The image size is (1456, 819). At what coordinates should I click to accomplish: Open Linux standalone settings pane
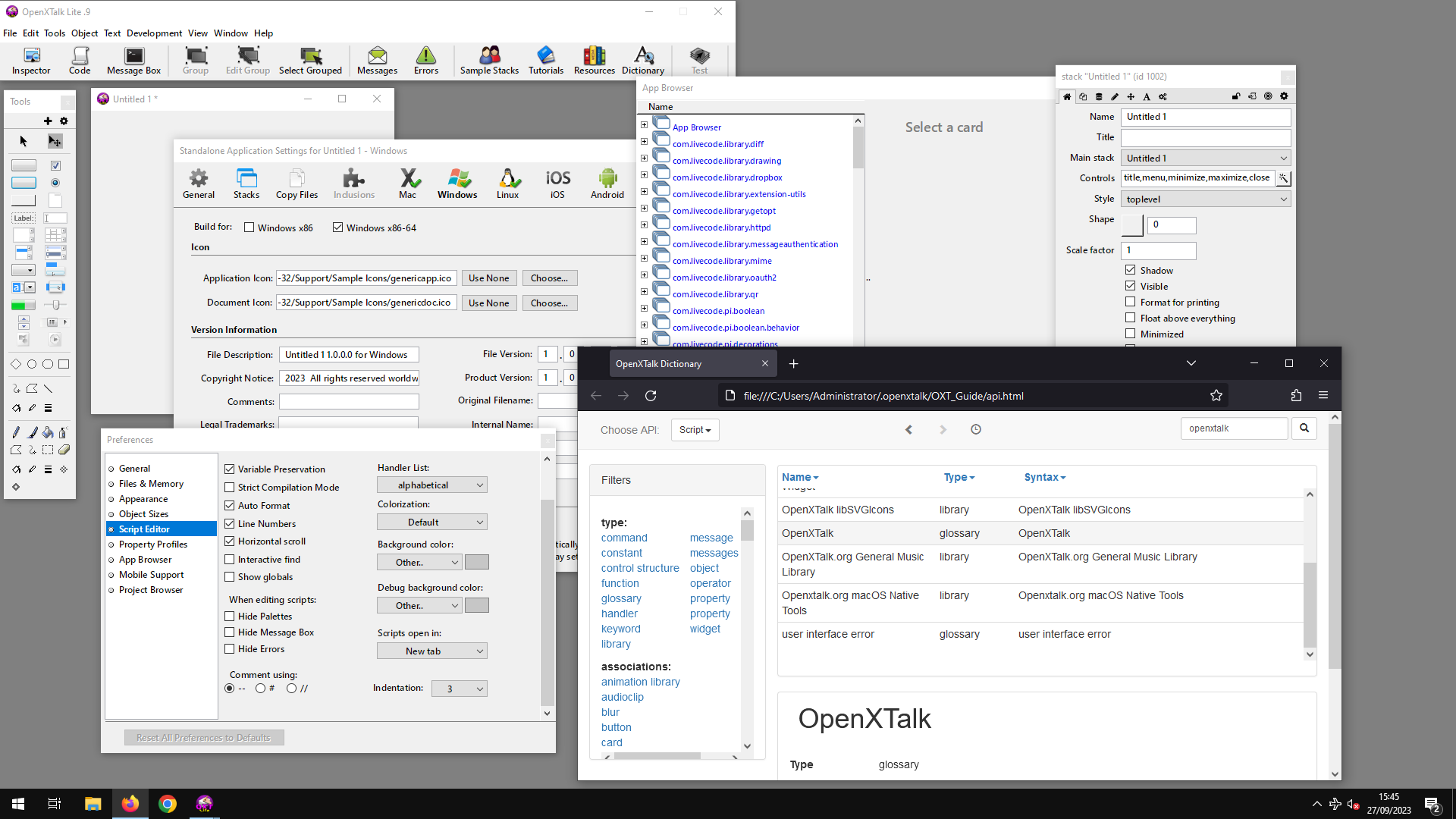click(x=508, y=184)
